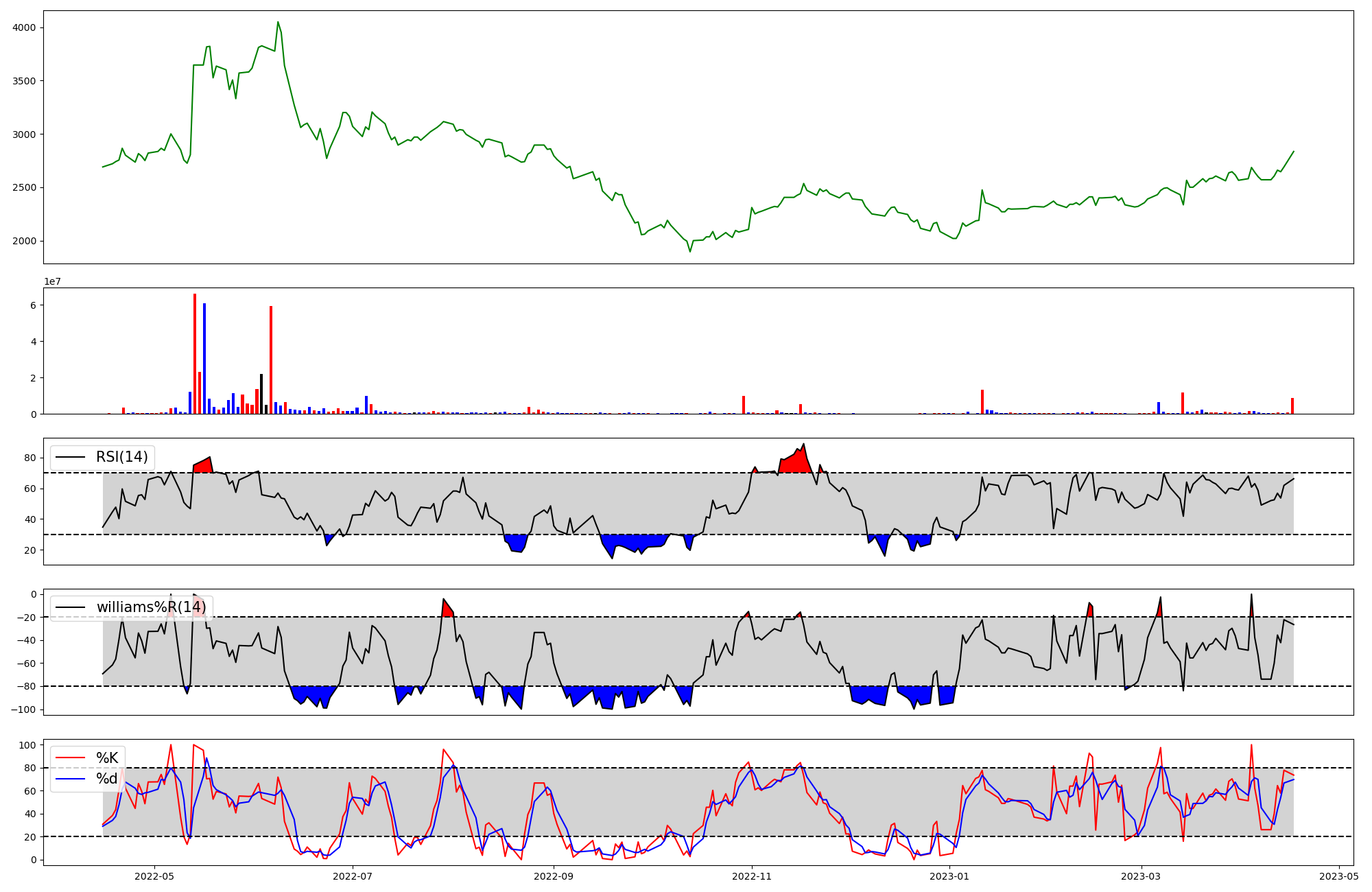Click the 2023-01 date label
Image resolution: width=1372 pixels, height=892 pixels.
[x=950, y=876]
